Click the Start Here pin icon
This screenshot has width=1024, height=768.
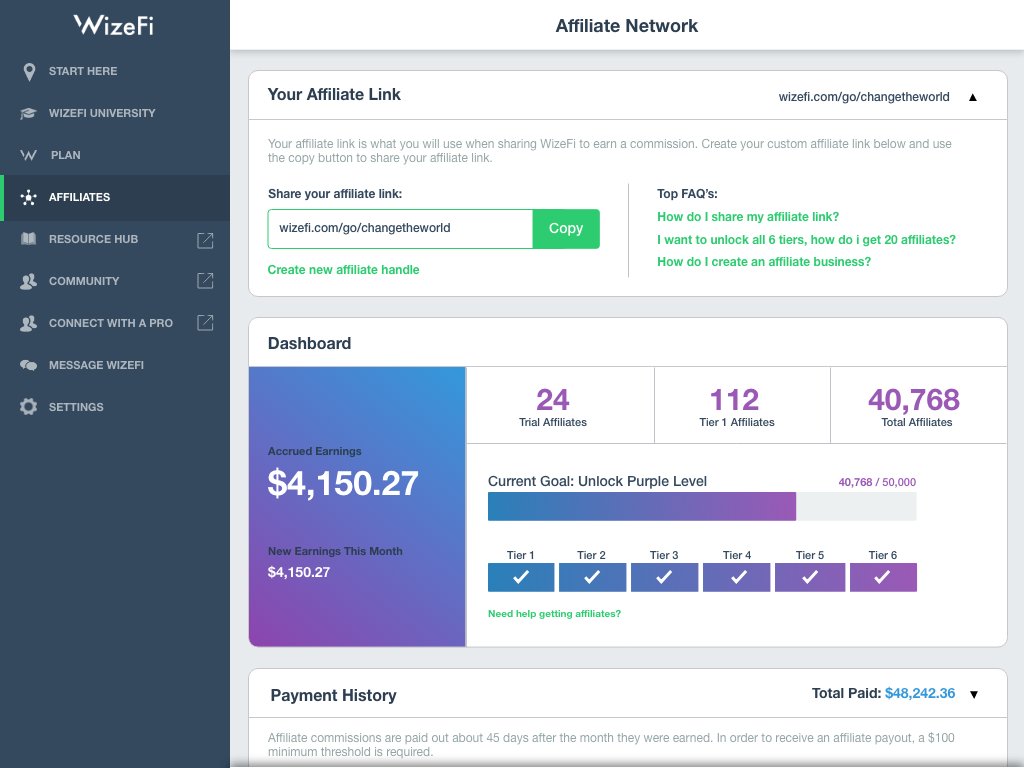click(29, 72)
